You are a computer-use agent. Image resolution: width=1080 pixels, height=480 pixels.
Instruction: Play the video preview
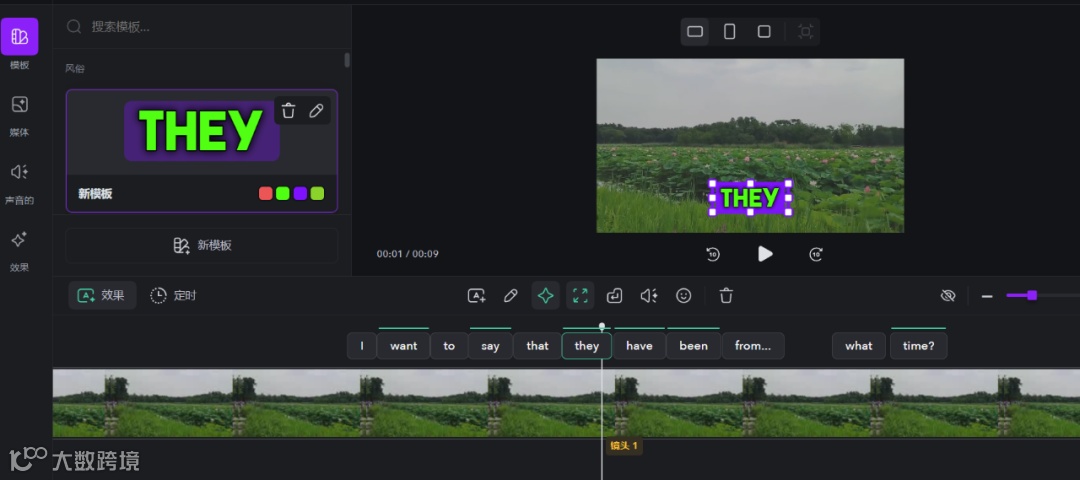pyautogui.click(x=765, y=254)
